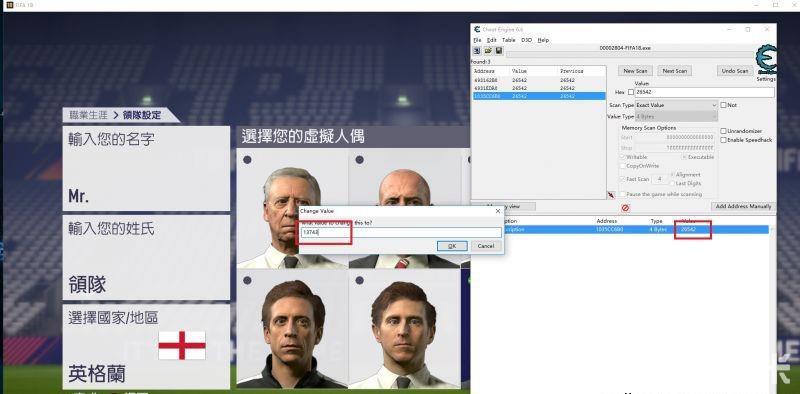Click the open file folder icon

[488, 51]
